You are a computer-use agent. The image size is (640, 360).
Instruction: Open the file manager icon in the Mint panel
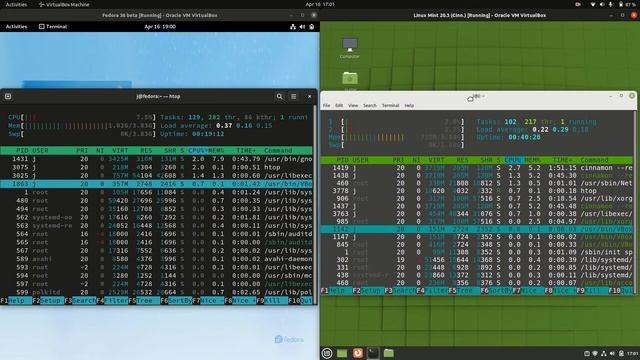point(389,353)
